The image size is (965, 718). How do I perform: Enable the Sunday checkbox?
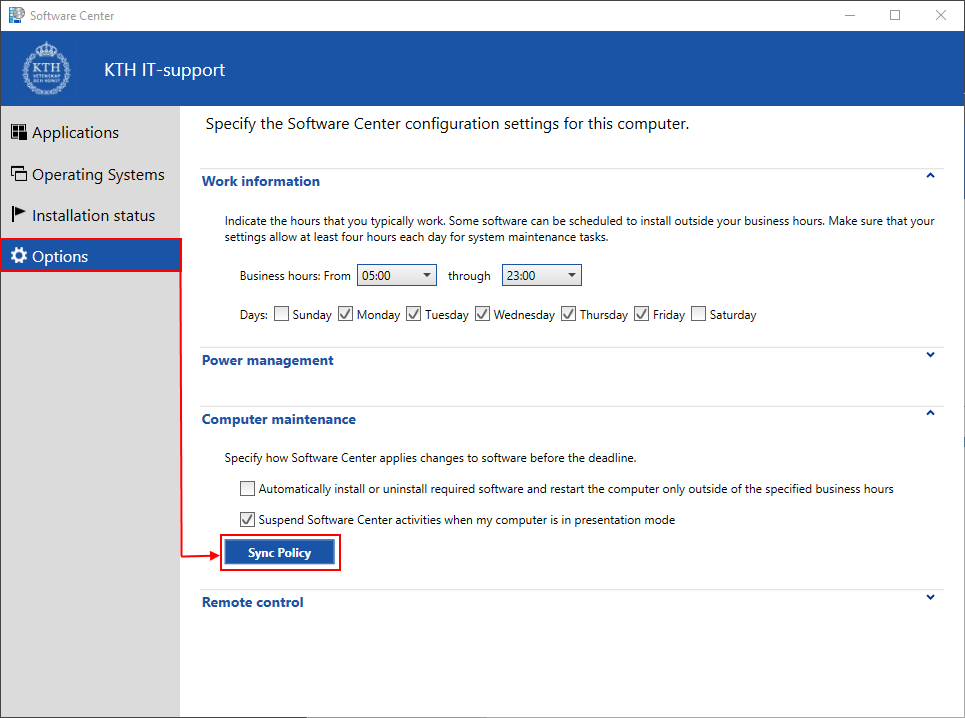(282, 314)
